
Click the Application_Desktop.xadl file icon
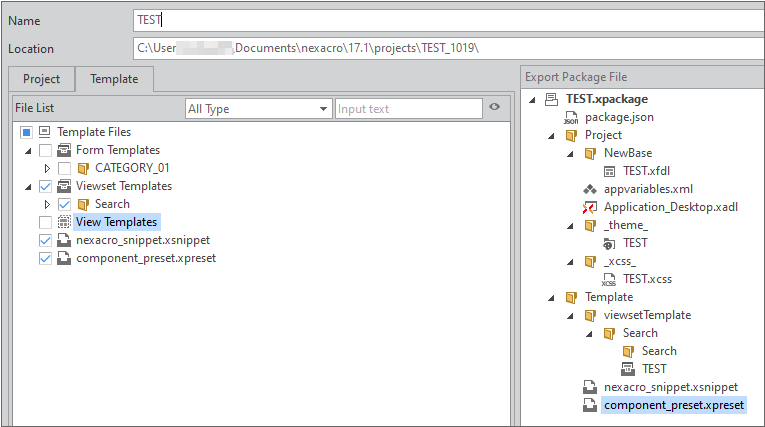click(590, 207)
